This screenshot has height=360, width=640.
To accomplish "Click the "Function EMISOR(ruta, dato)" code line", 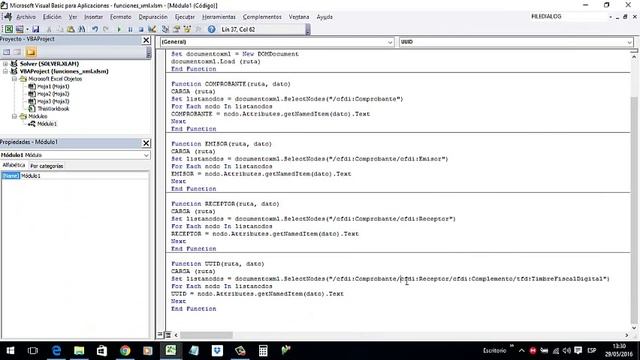I will point(221,144).
